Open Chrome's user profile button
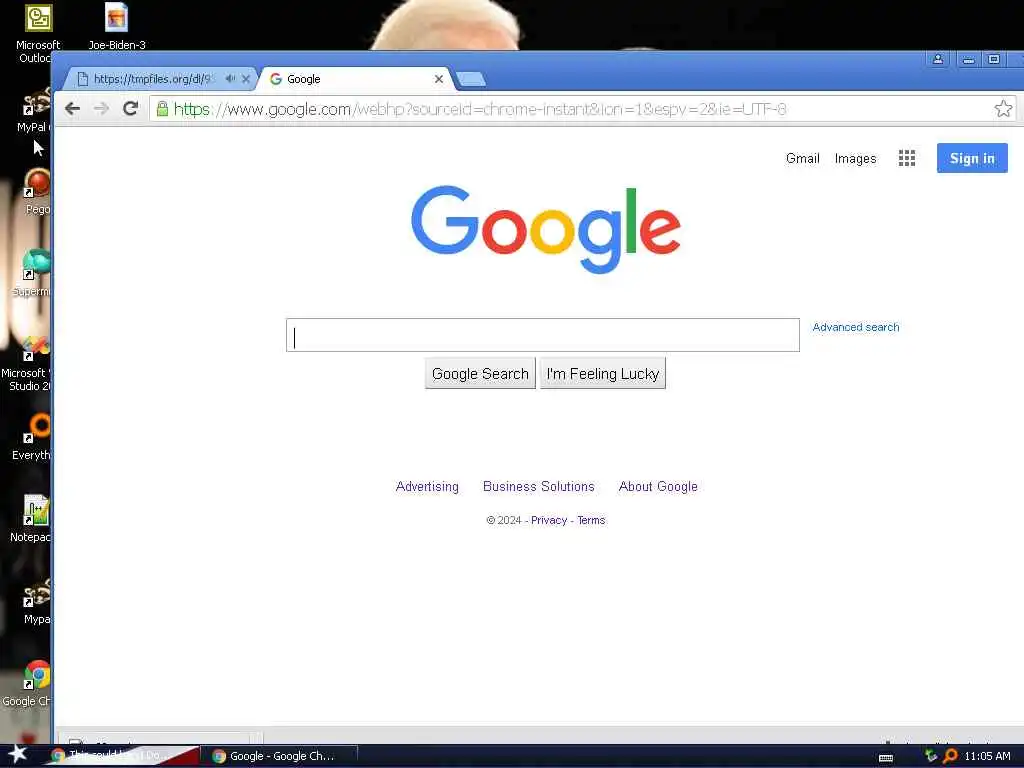Screen dimensions: 1024x768 pos(938,59)
